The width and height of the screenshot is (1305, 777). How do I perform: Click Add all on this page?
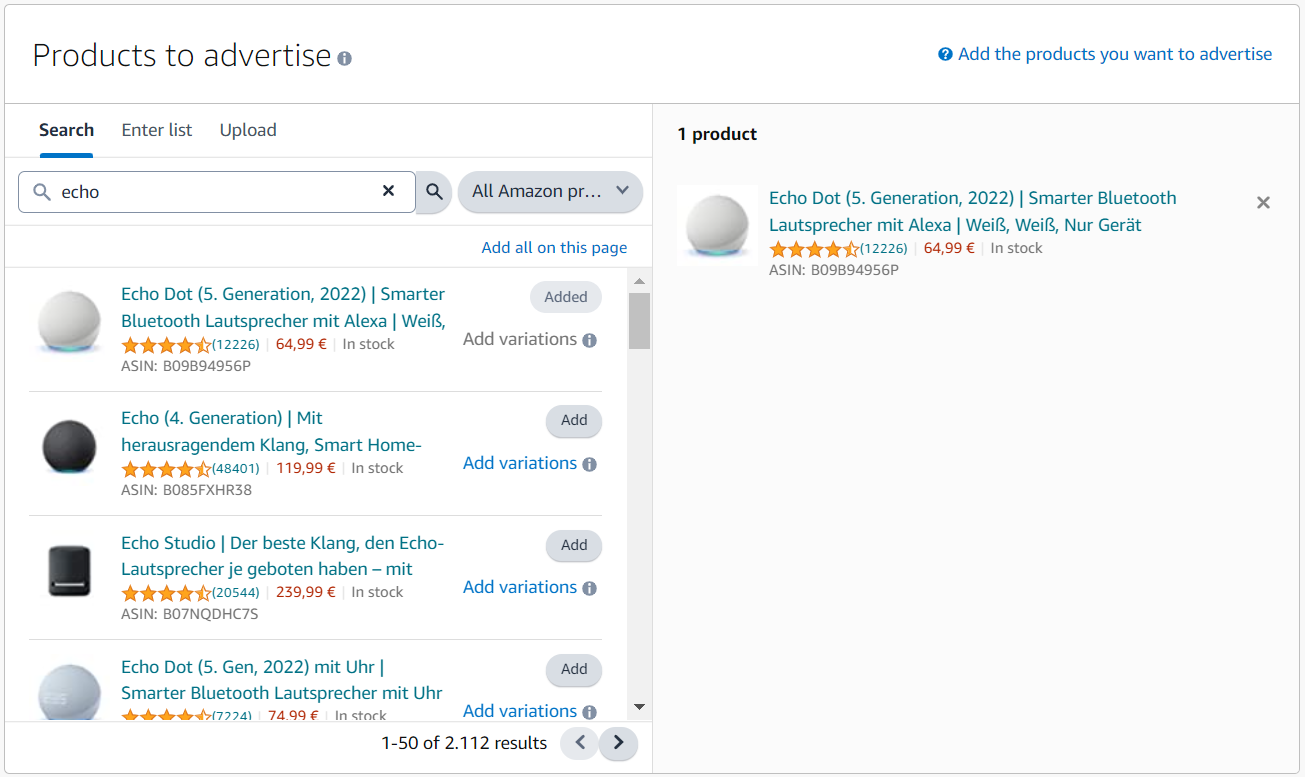[554, 248]
